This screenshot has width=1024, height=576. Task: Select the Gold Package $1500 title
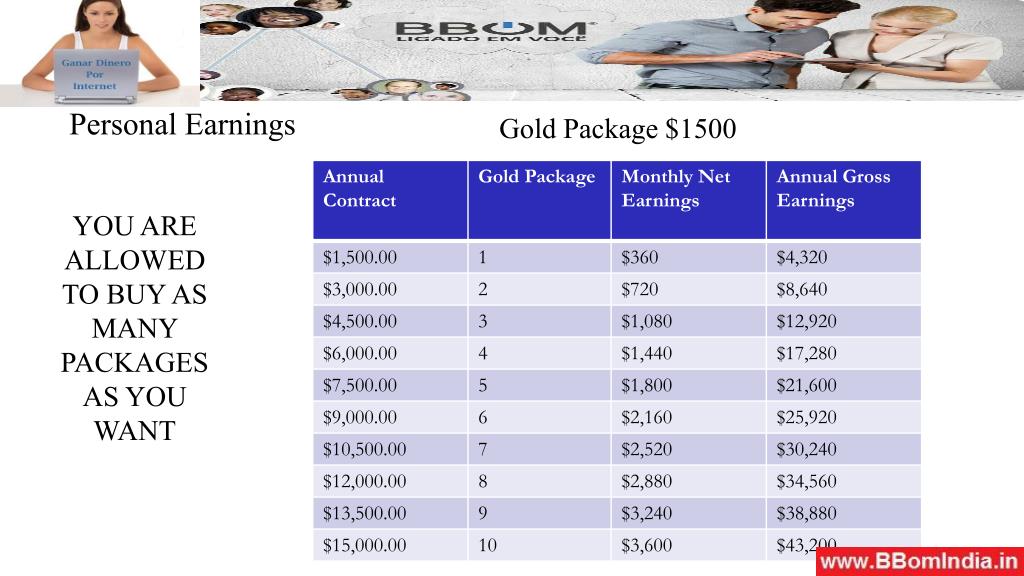[x=616, y=129]
